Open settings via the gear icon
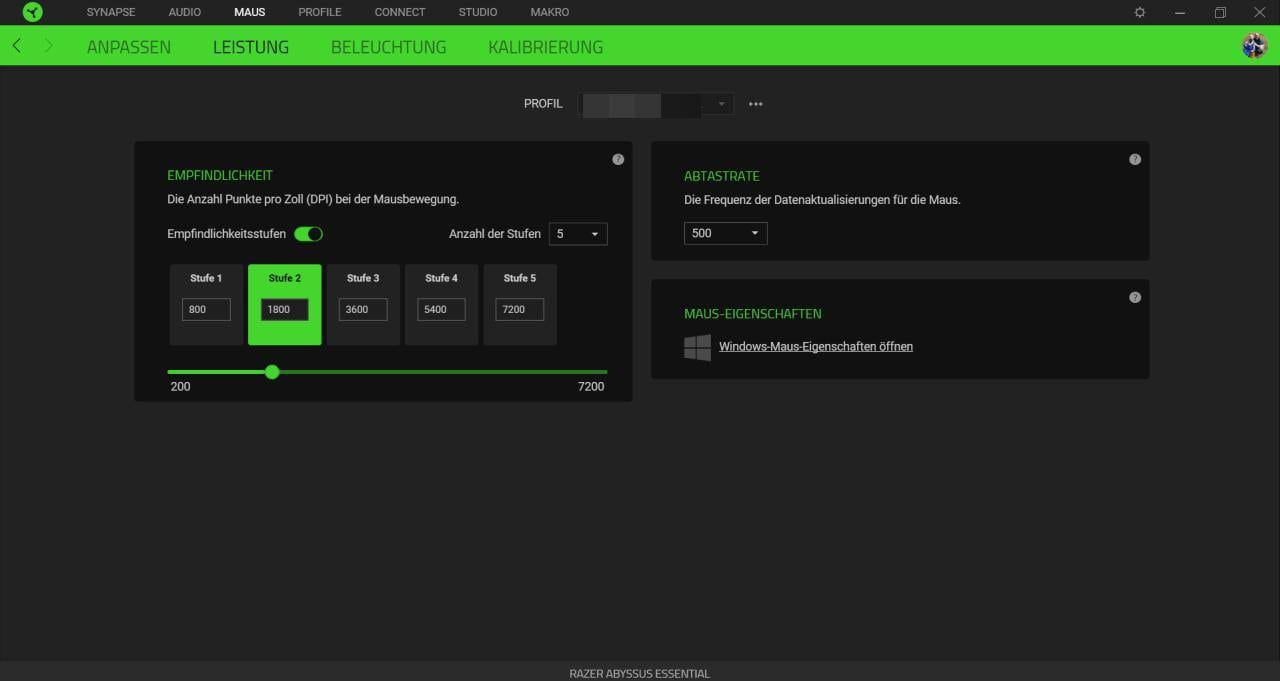This screenshot has height=681, width=1280. coord(1140,12)
